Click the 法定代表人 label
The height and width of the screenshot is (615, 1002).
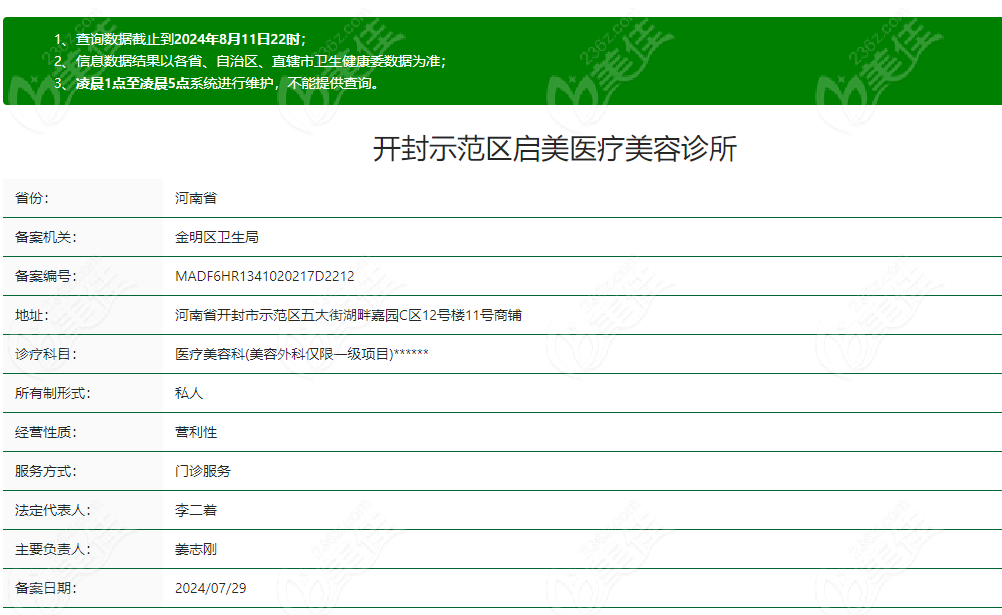(53, 510)
